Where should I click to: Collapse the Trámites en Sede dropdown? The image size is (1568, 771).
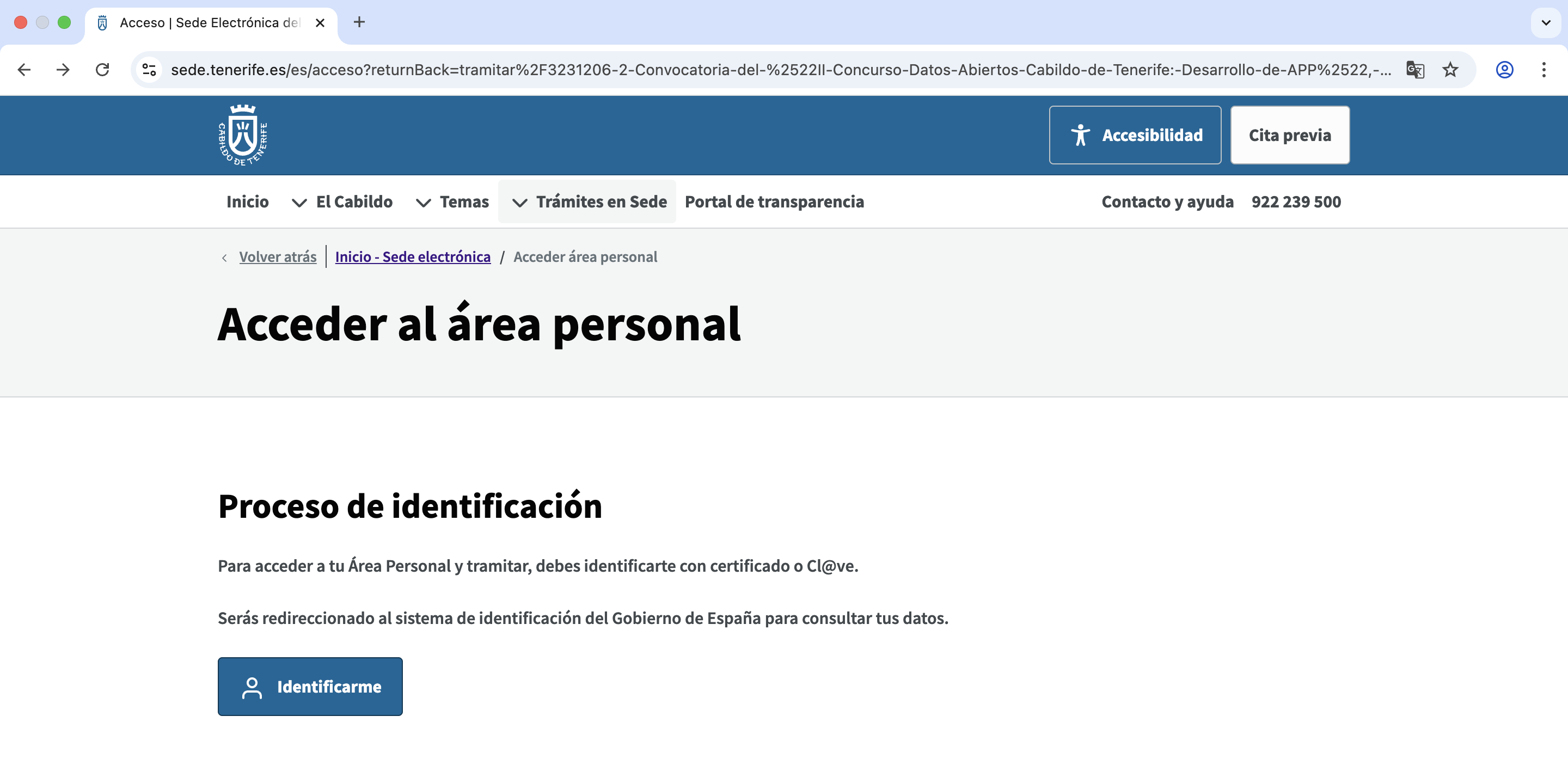tap(520, 203)
